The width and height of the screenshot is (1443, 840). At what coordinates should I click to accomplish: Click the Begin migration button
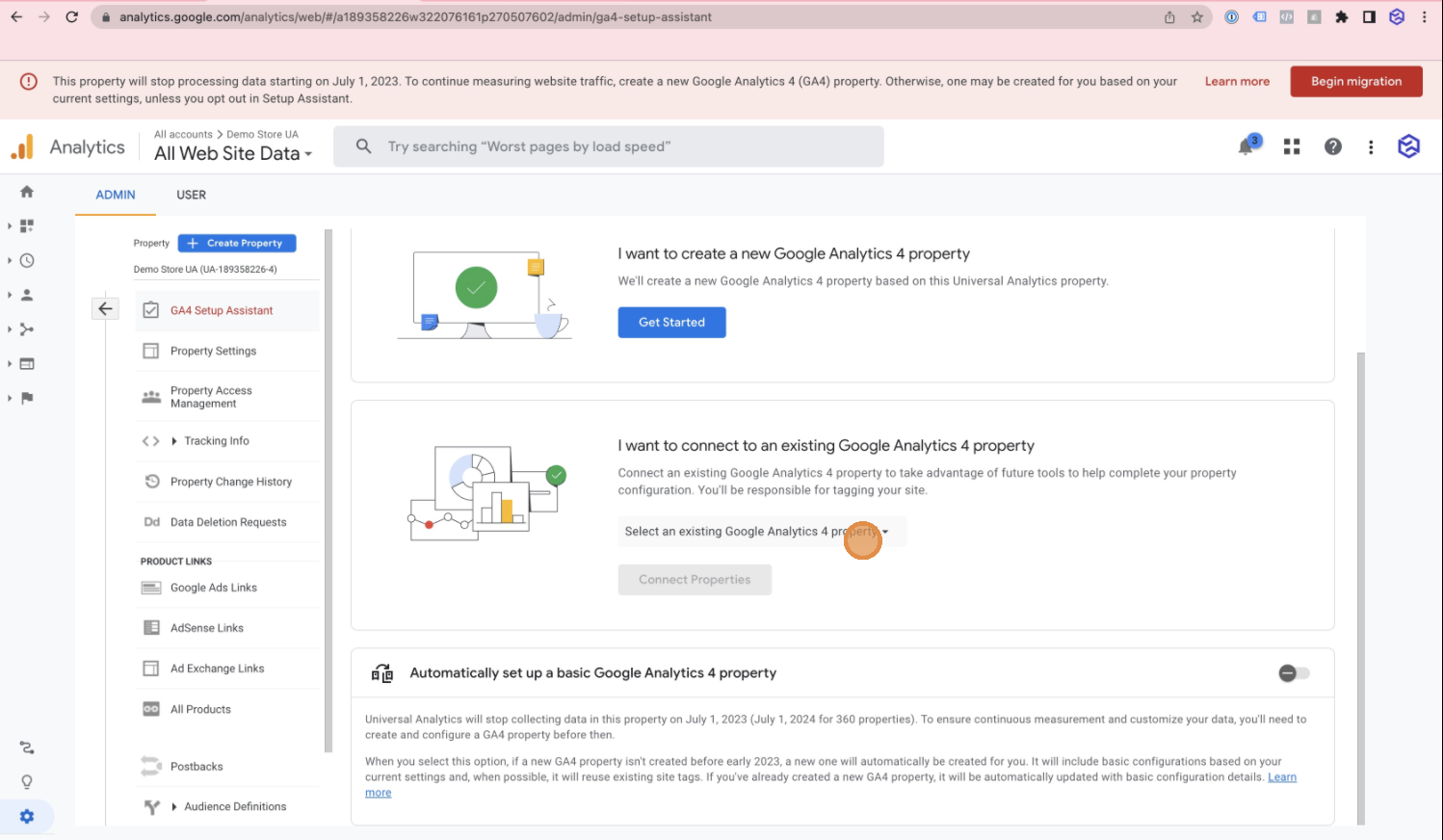(1355, 82)
